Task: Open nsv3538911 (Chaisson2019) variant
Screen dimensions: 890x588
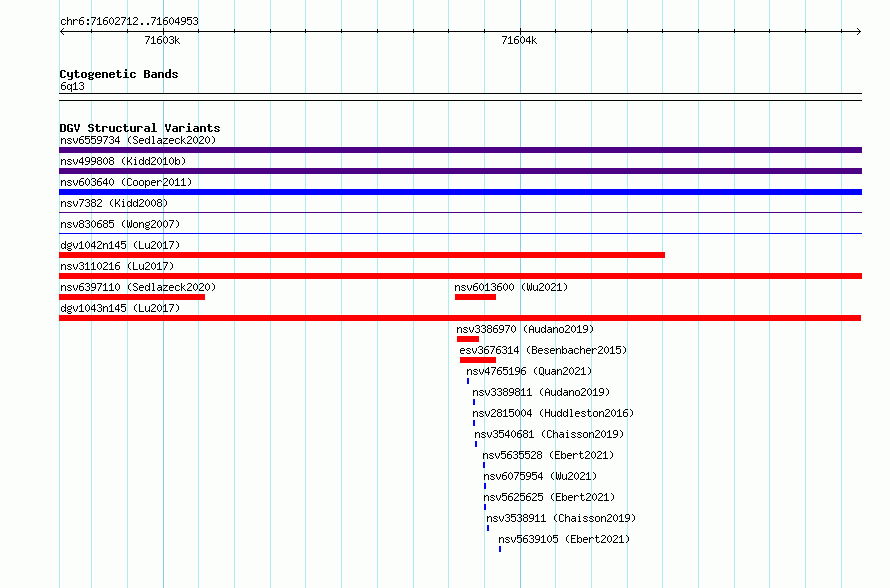Action: click(x=561, y=518)
